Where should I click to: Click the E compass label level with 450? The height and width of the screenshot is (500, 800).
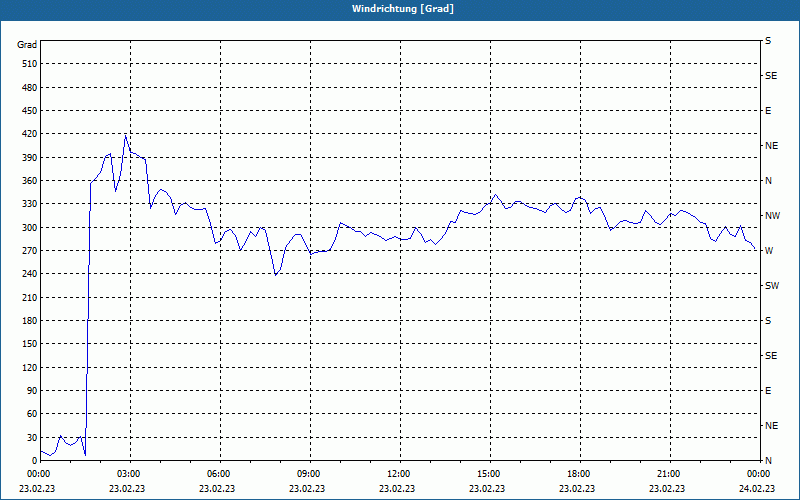point(768,111)
